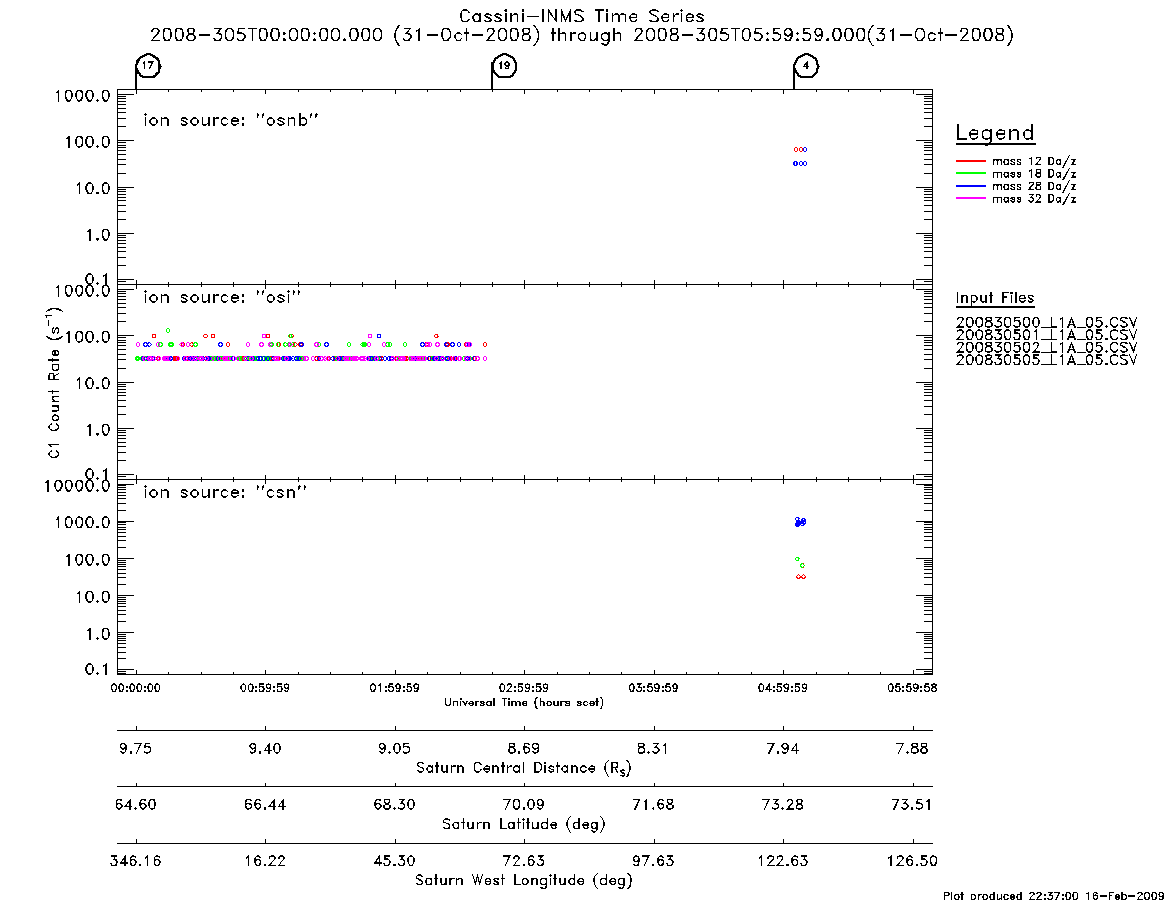Click the Legend heading
This screenshot has height=900, width=1165.
point(995,133)
